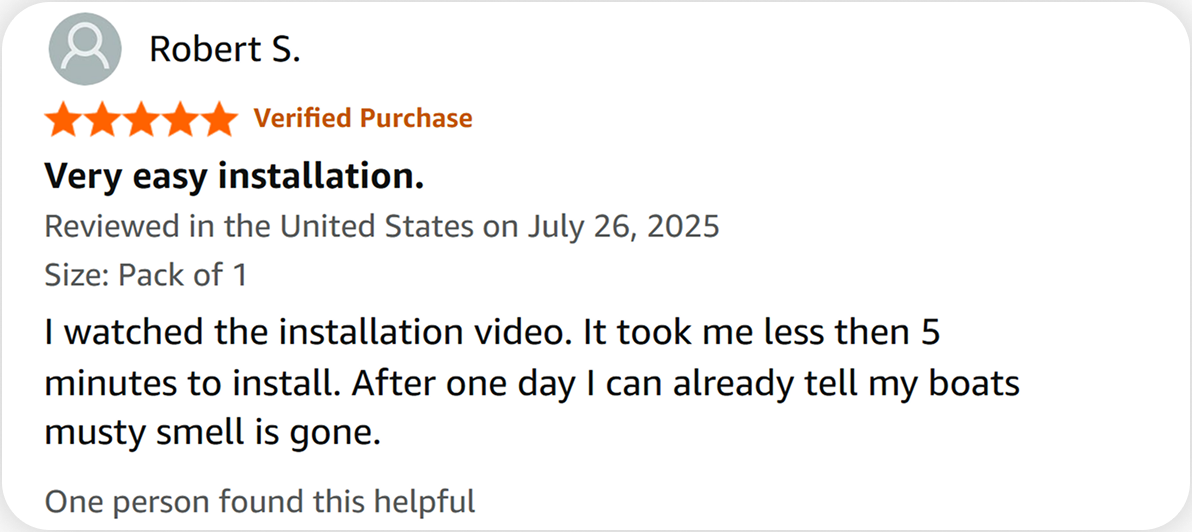1192x532 pixels.
Task: Select the reviewer name Robert S.
Action: (x=224, y=49)
